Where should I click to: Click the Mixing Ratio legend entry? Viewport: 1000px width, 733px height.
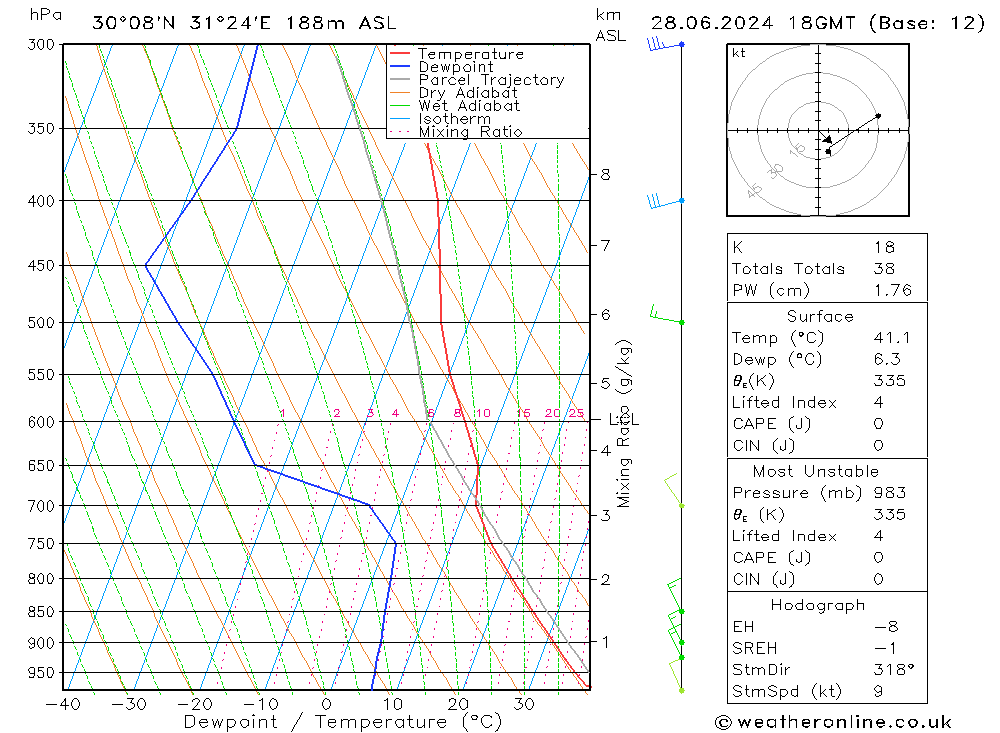tap(455, 132)
